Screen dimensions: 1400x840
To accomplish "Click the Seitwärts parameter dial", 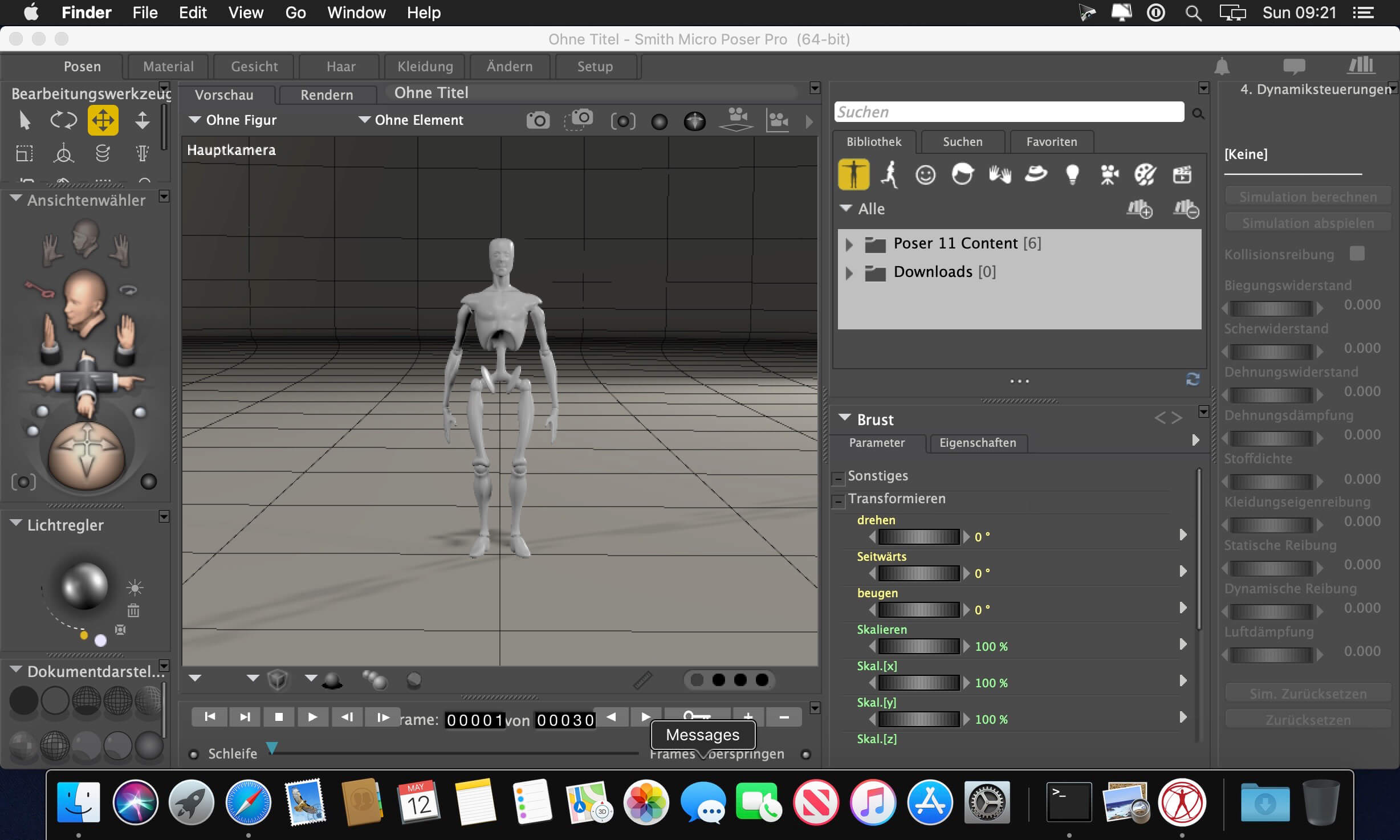I will point(919,573).
